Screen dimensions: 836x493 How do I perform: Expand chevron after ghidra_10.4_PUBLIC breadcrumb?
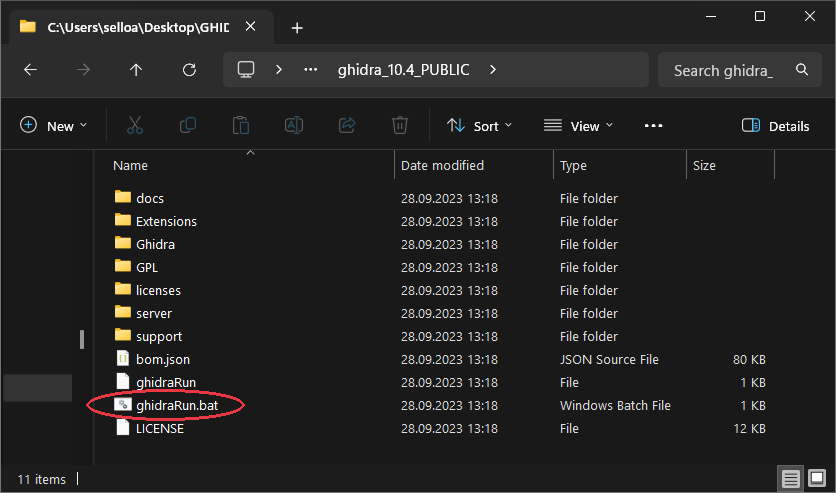pos(493,70)
